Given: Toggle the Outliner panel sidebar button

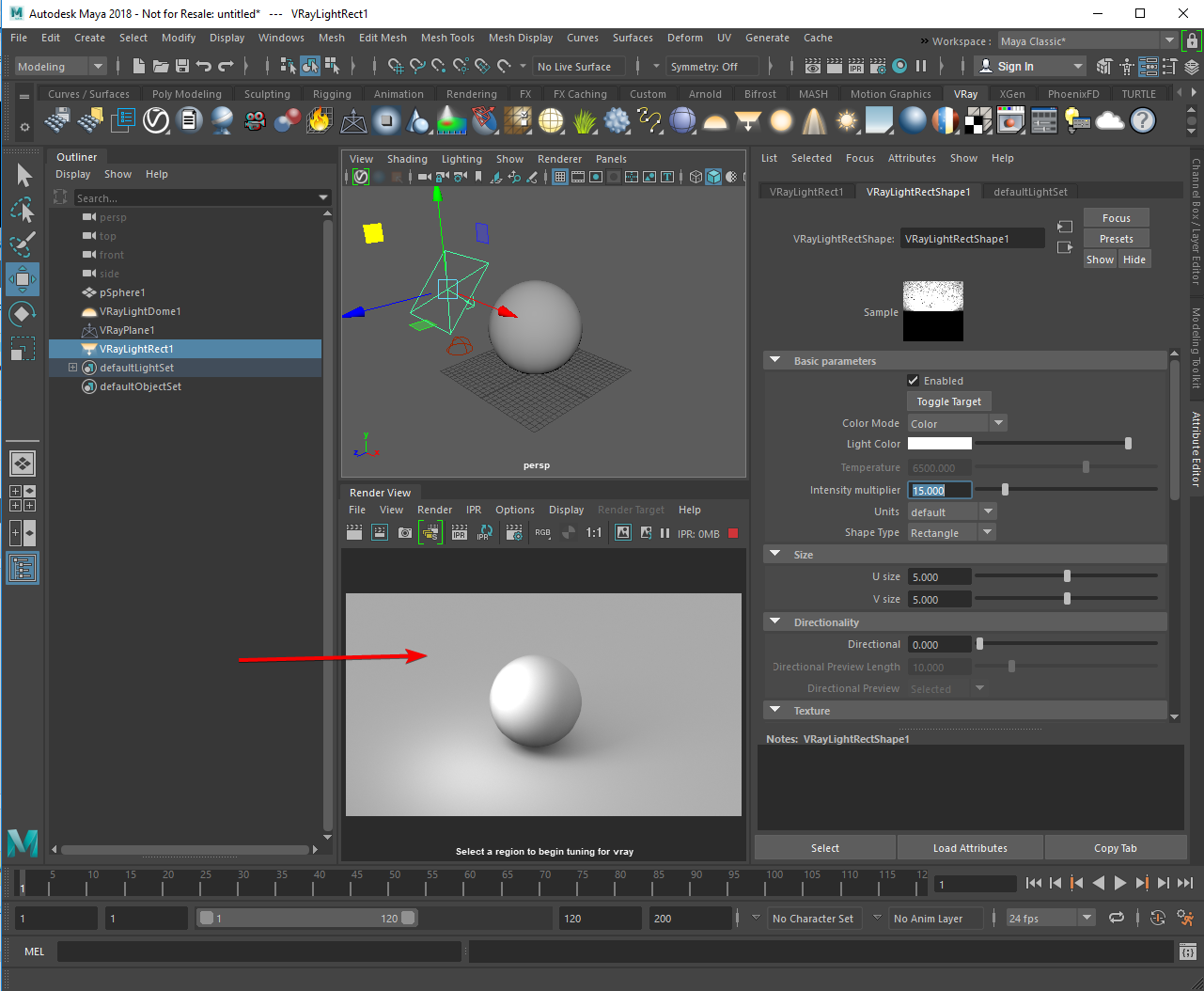Looking at the screenshot, I should click(23, 569).
